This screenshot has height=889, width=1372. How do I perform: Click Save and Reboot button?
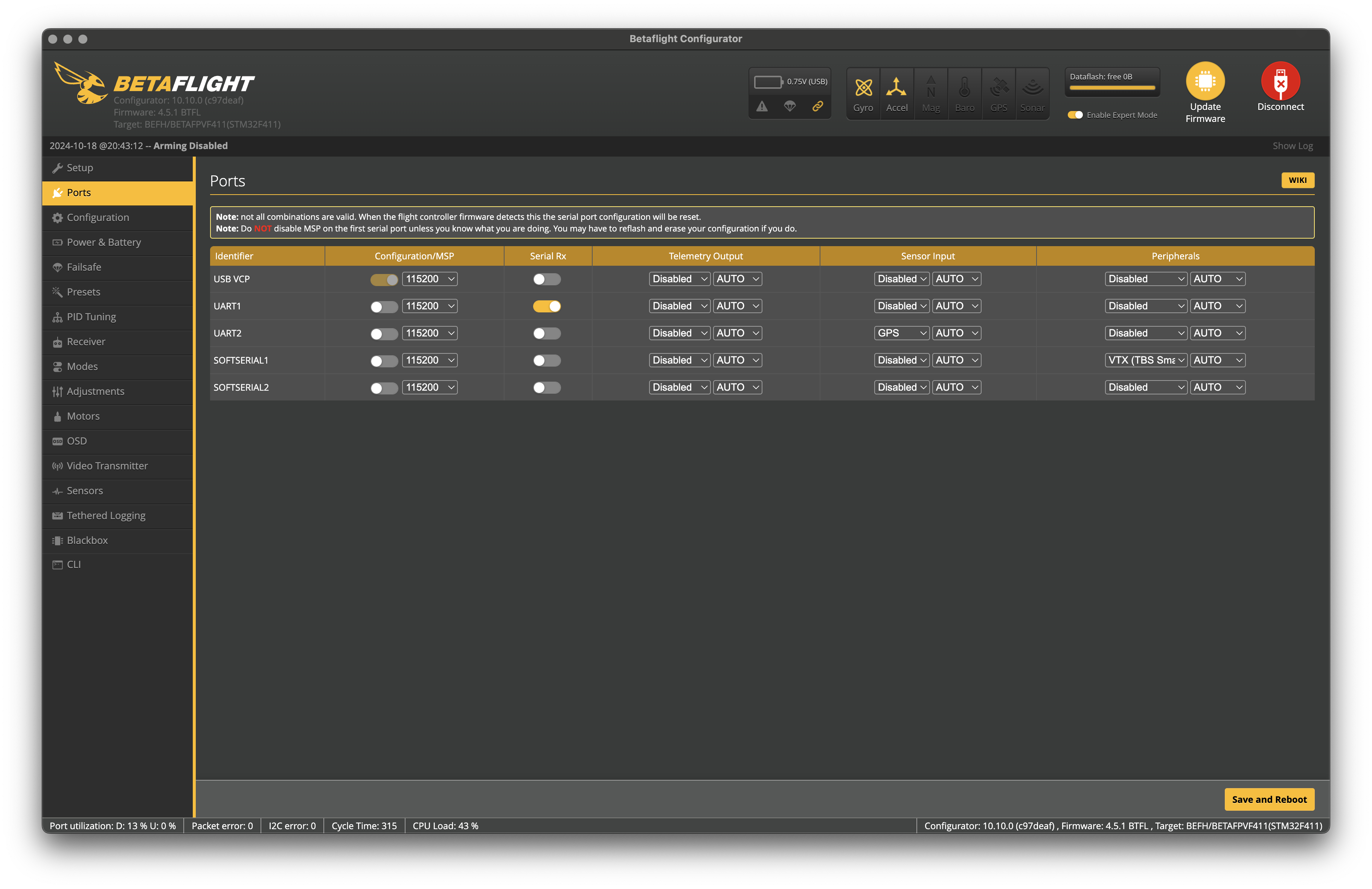tap(1269, 799)
